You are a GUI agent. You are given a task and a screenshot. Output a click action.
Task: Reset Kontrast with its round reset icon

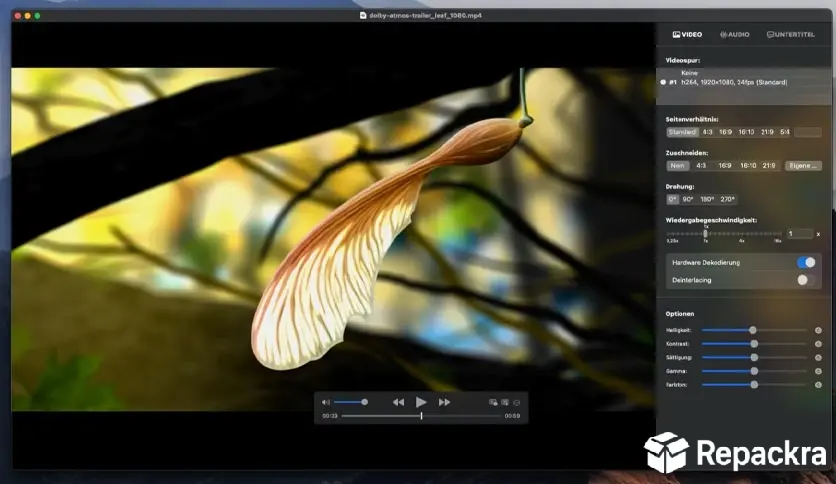(818, 344)
